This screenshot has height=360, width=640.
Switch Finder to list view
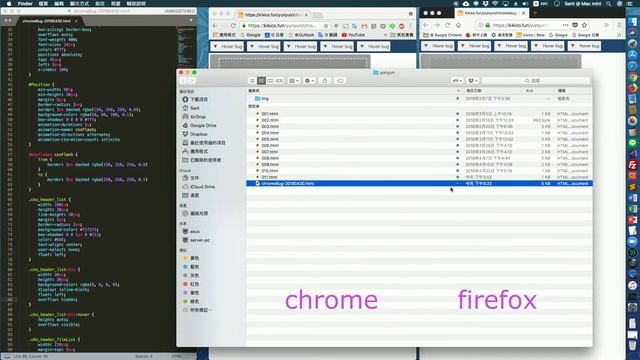click(261, 81)
